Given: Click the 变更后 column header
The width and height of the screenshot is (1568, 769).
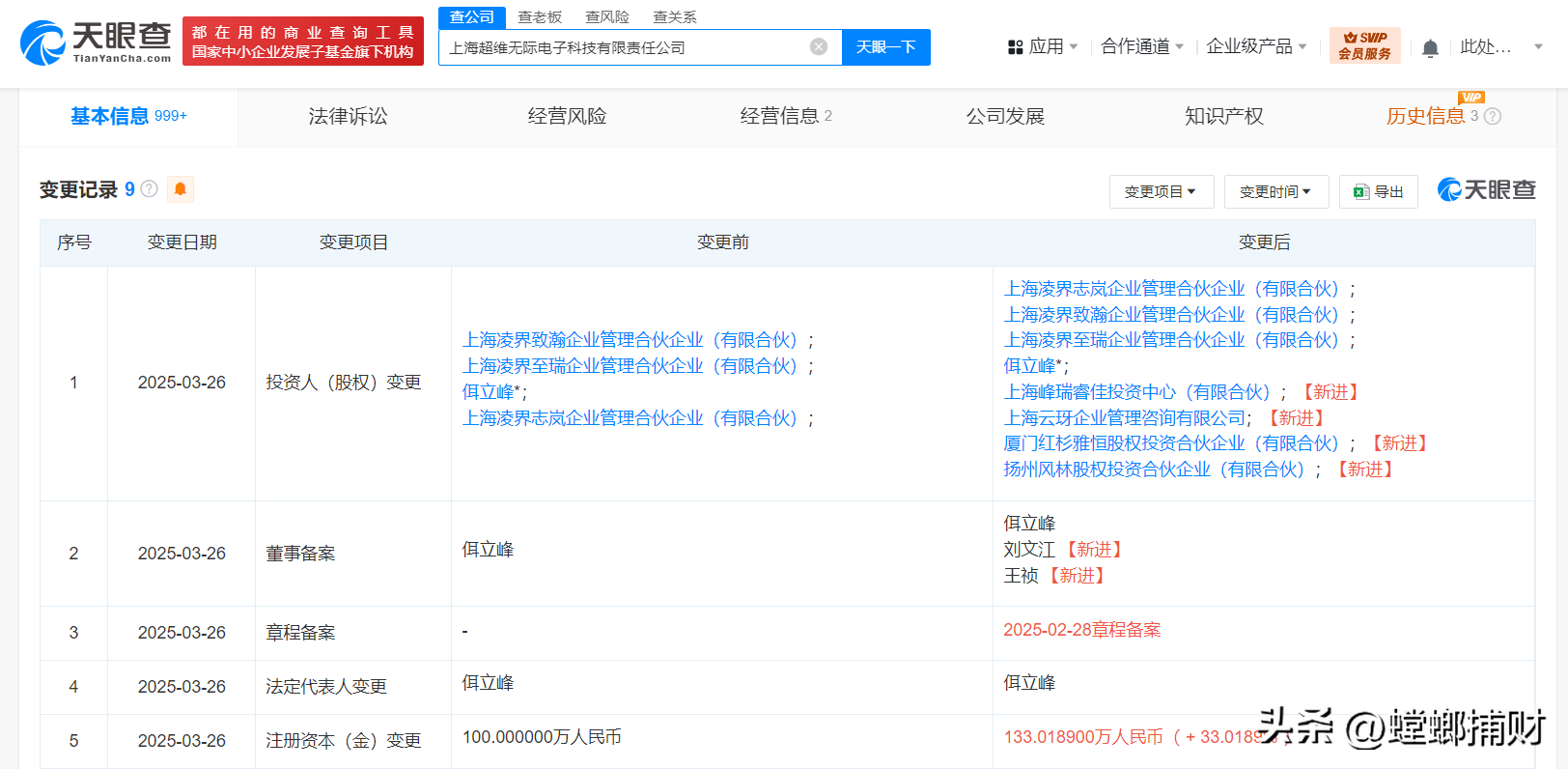Looking at the screenshot, I should [1264, 242].
